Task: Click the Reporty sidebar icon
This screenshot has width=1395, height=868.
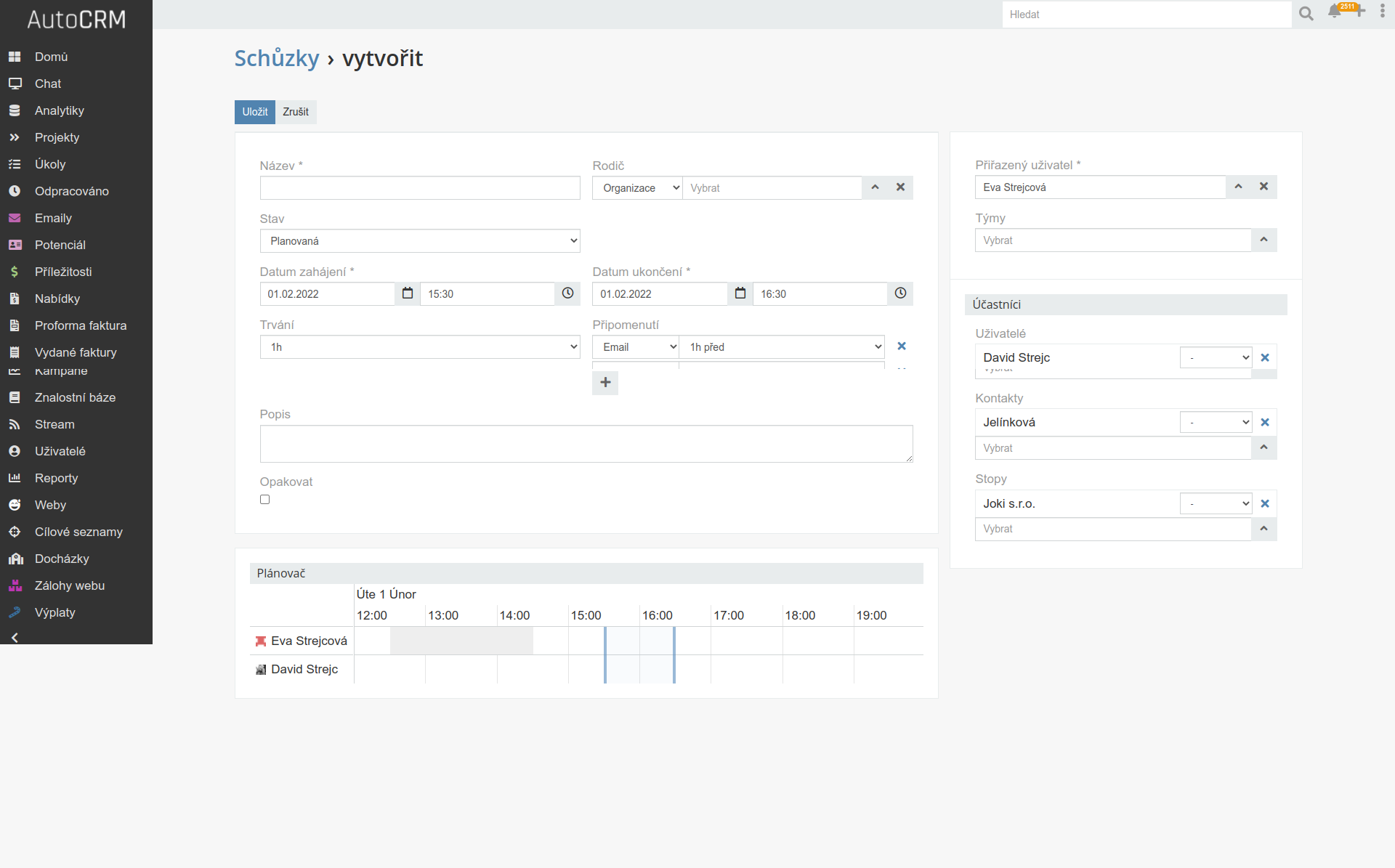Action: (15, 477)
